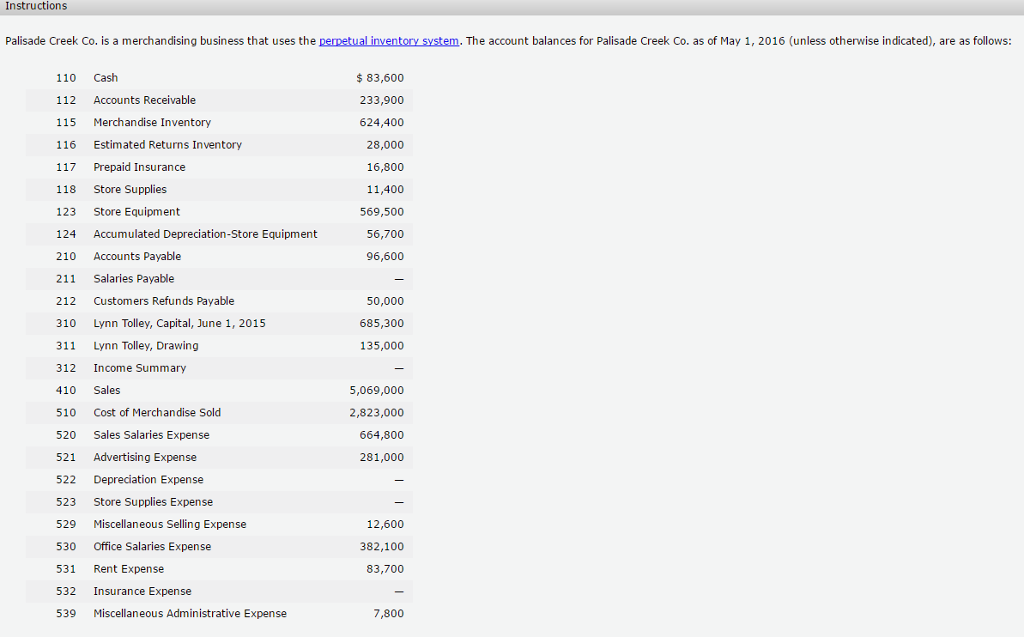Select the Merchandise Inventory row
The width and height of the screenshot is (1024, 637).
click(200, 122)
